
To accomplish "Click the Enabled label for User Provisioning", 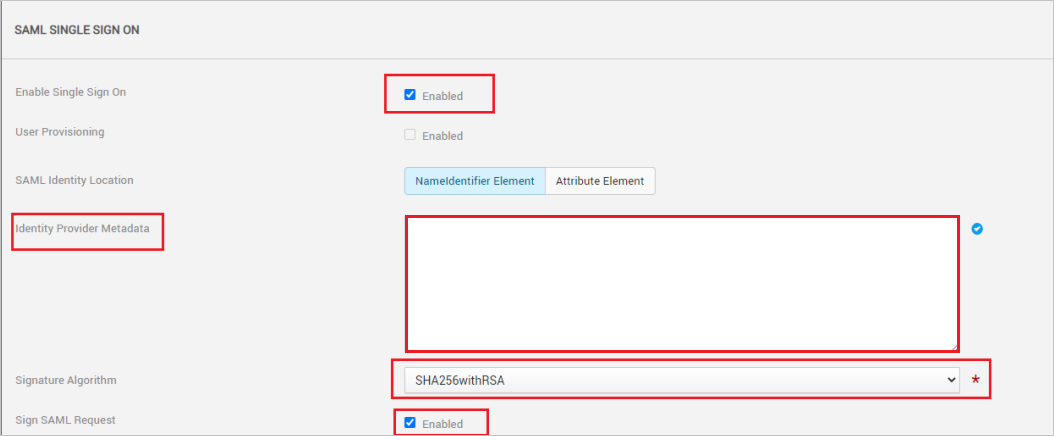I will (442, 136).
